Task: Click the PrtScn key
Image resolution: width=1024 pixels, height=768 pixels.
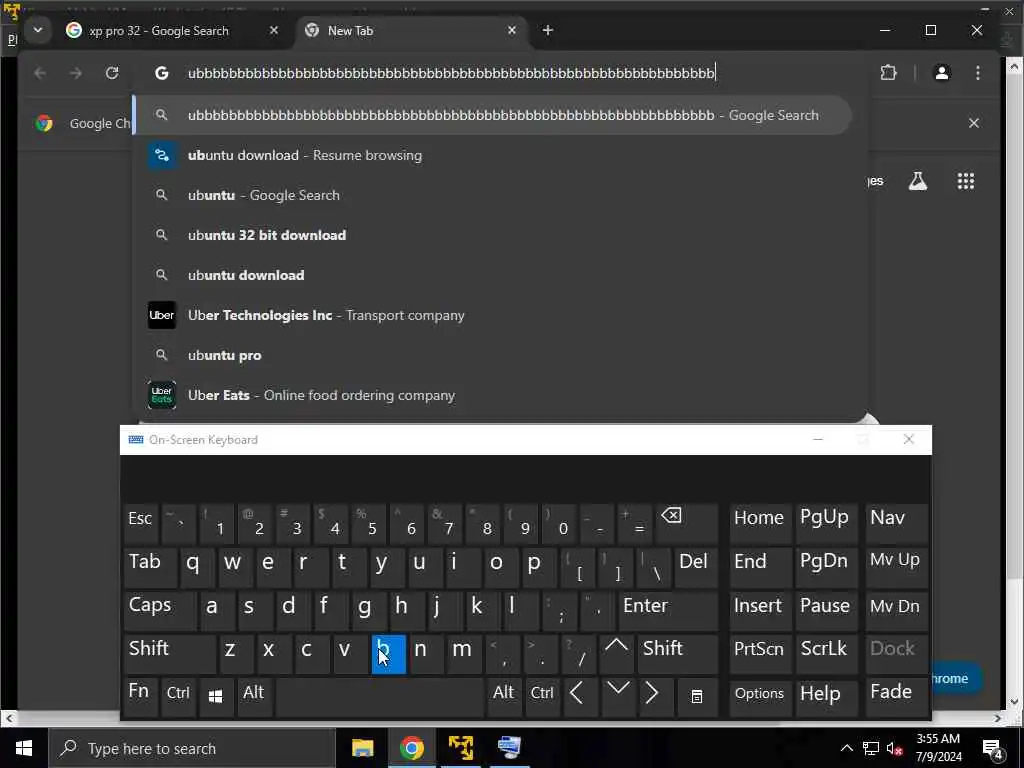Action: [x=760, y=654]
